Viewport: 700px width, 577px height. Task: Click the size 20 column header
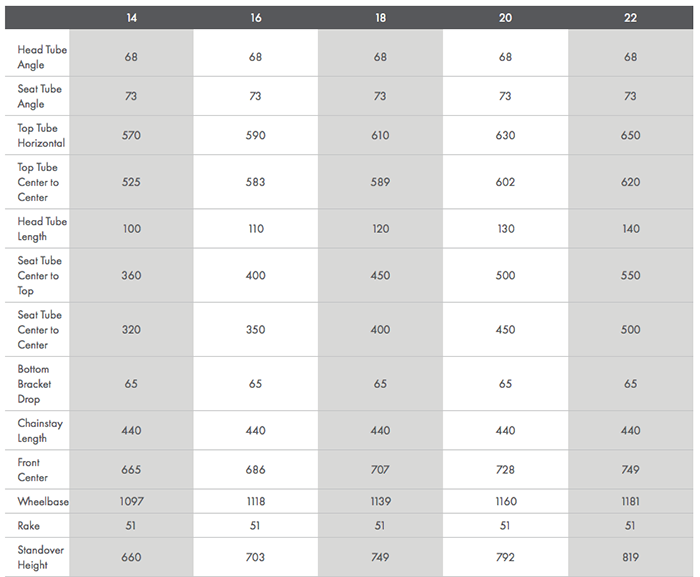505,18
